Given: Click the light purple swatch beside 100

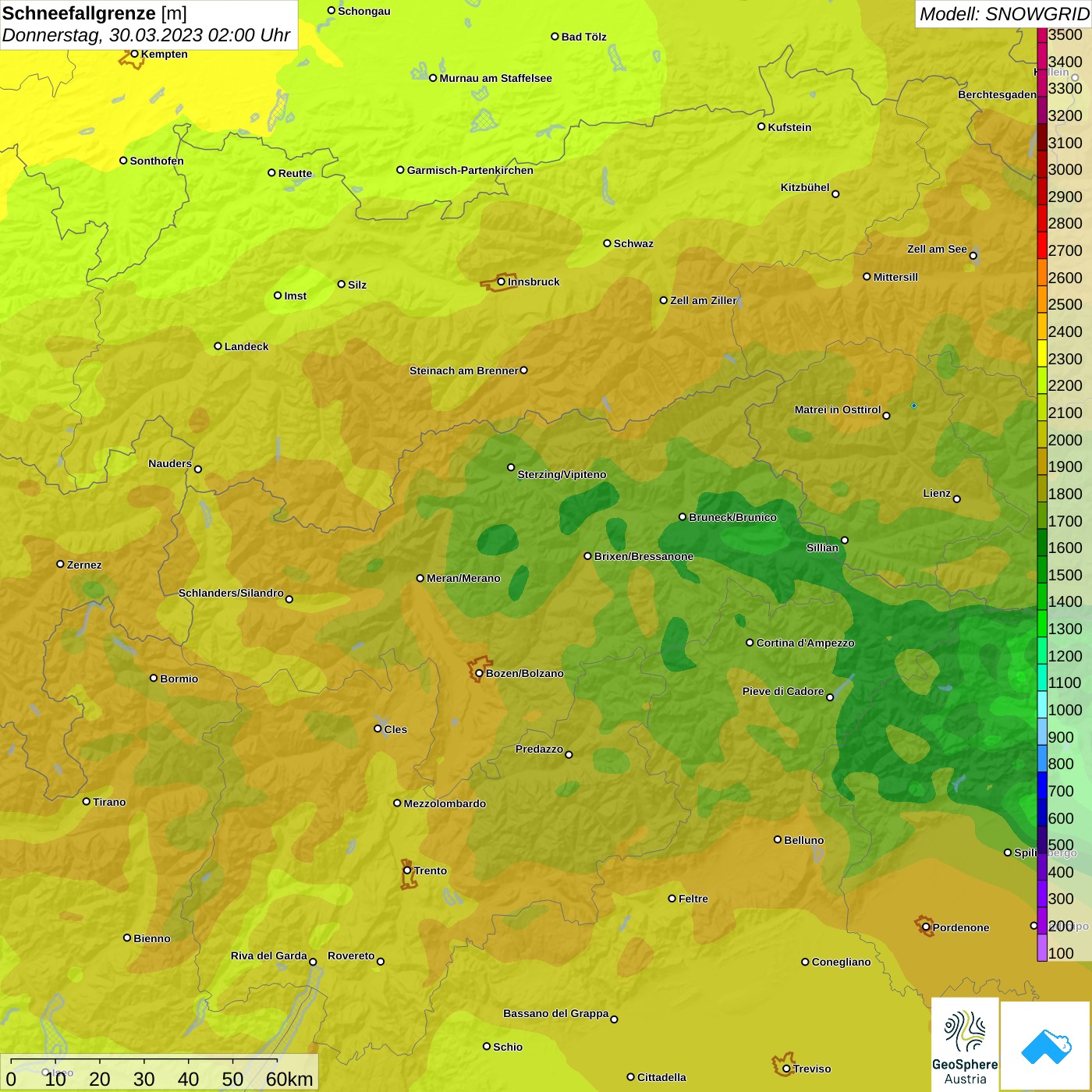Looking at the screenshot, I should click(1041, 948).
